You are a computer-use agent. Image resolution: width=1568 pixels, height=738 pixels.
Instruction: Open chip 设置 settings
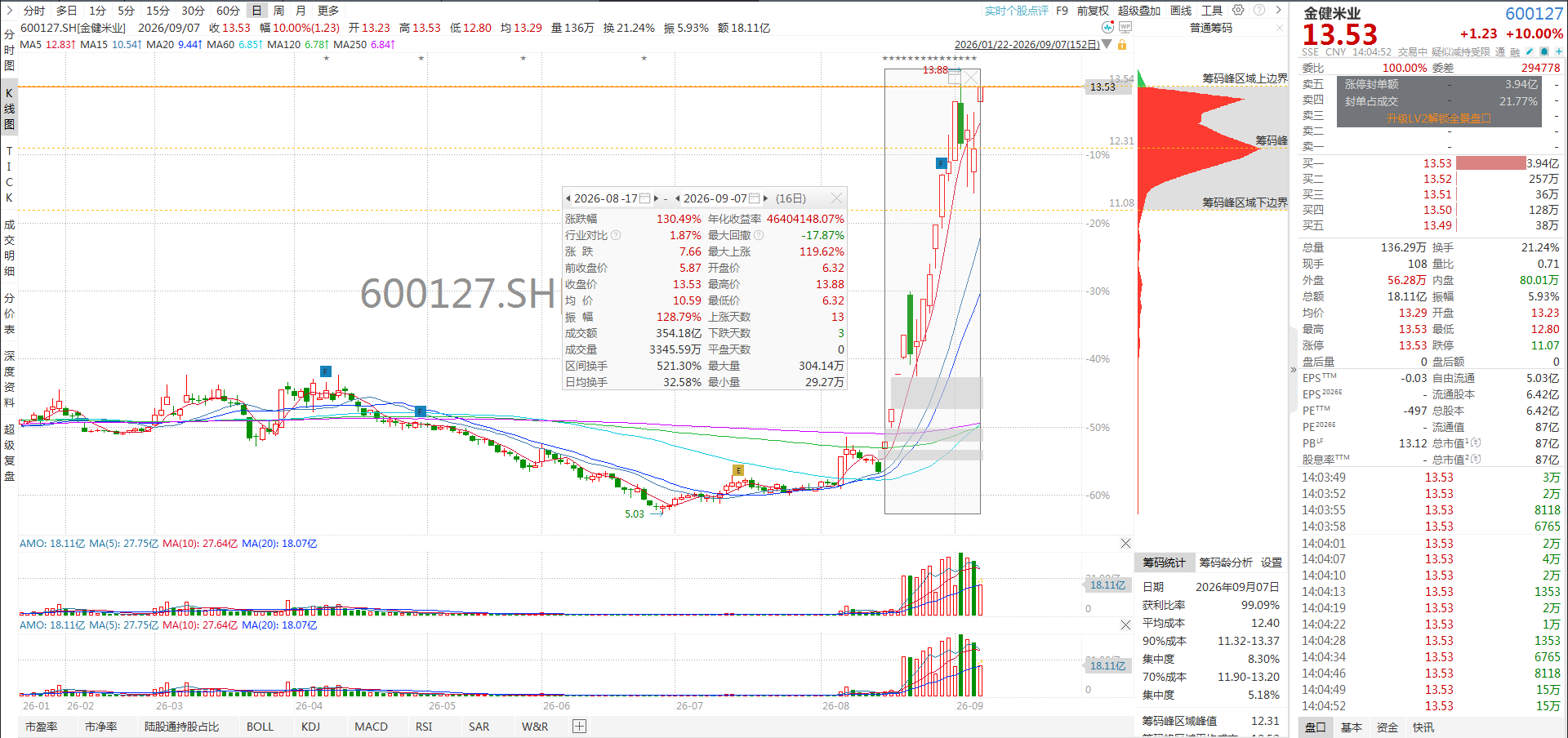click(1272, 562)
